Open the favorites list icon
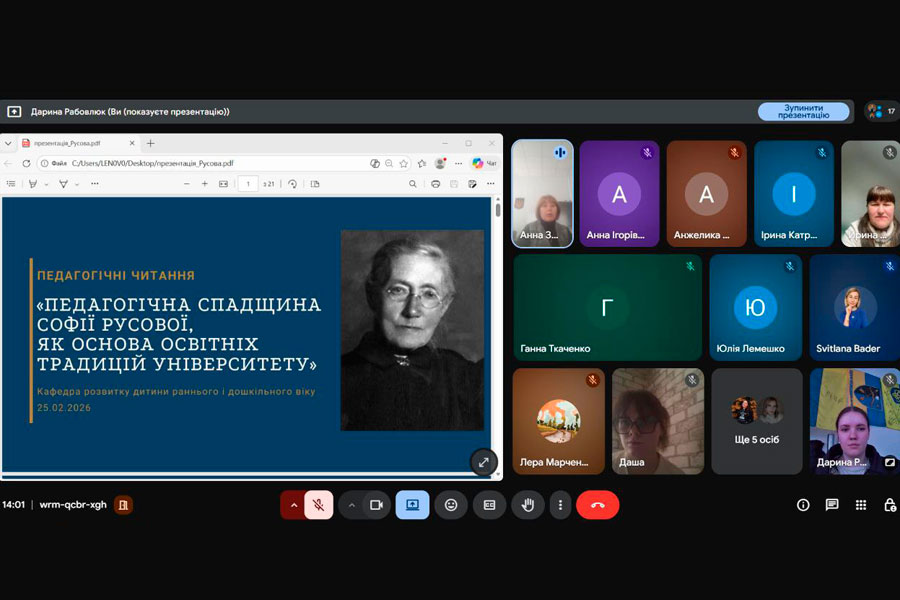The width and height of the screenshot is (900, 600). click(422, 164)
